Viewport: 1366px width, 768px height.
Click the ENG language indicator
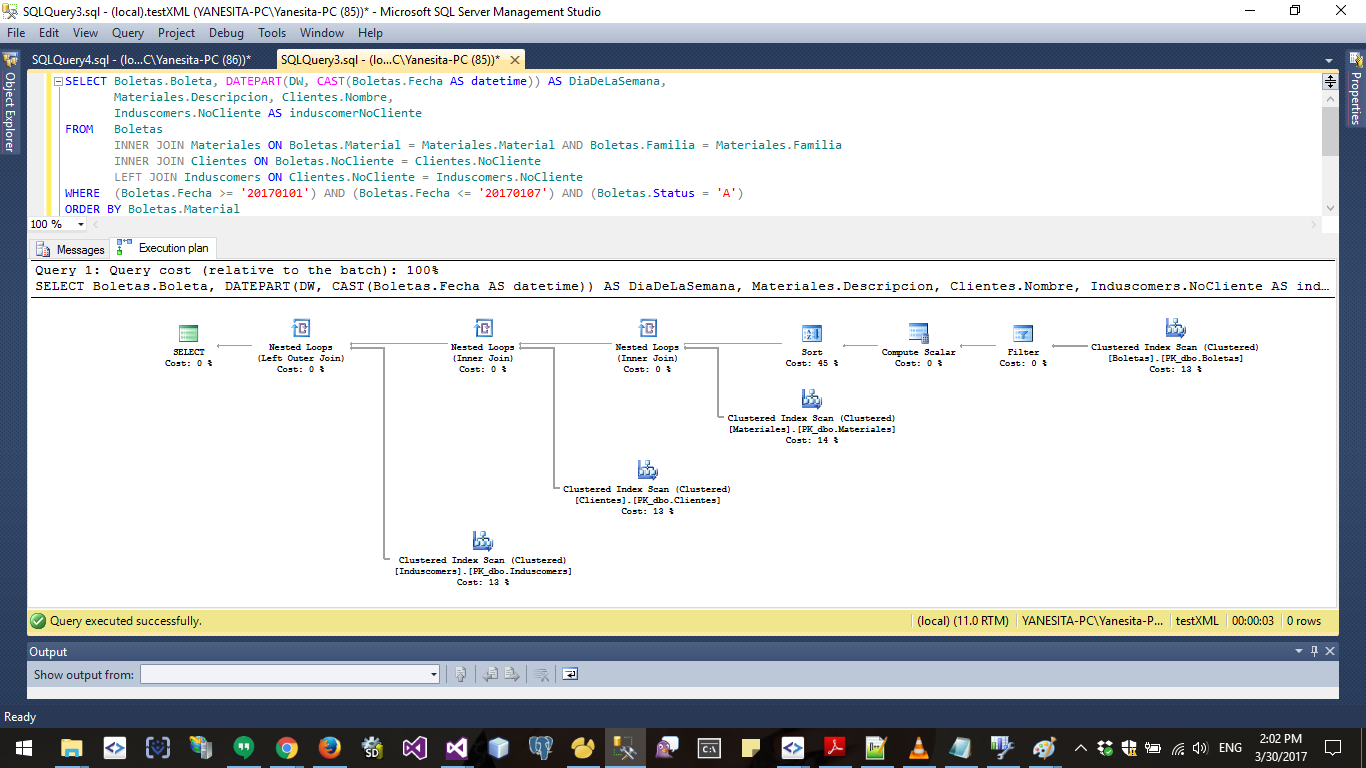pyautogui.click(x=1230, y=748)
